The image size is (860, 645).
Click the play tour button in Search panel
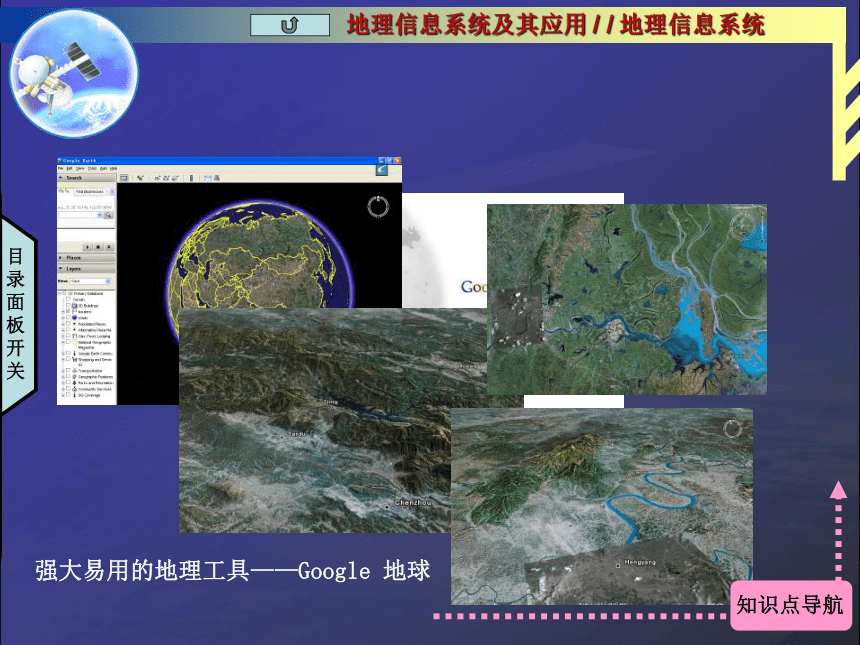coord(87,247)
